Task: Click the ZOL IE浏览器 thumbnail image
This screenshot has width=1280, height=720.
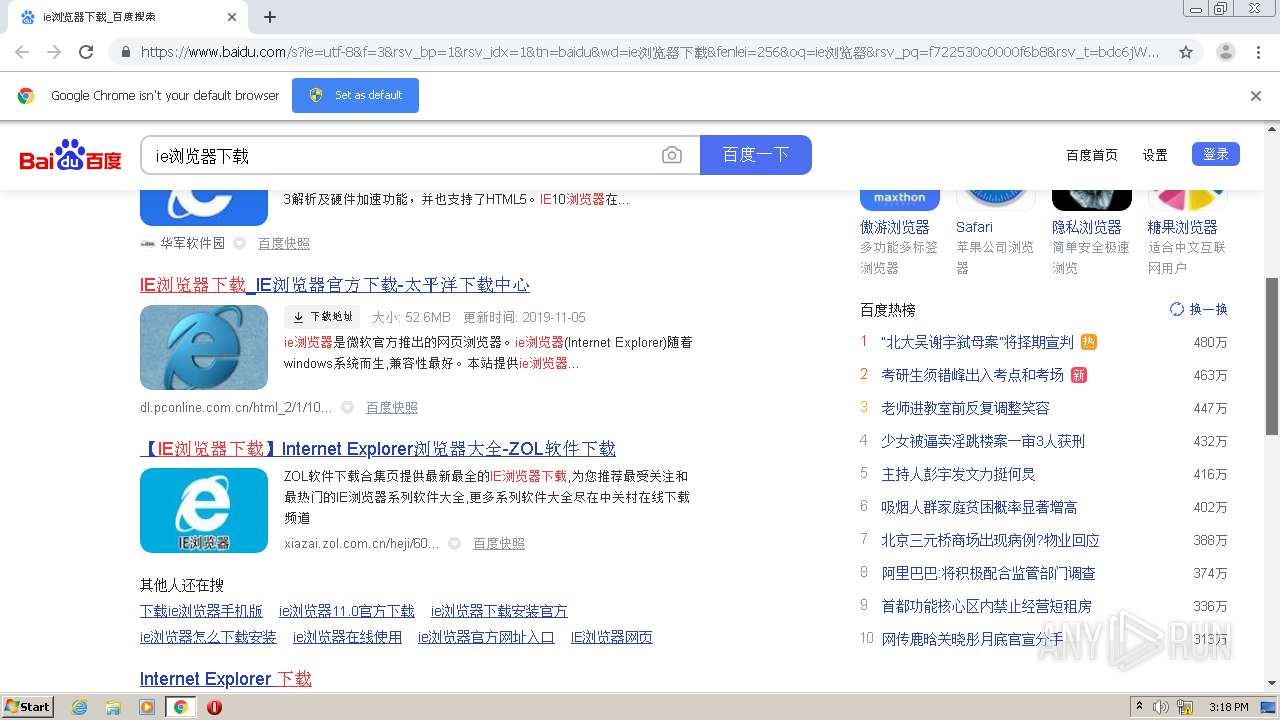Action: (204, 510)
